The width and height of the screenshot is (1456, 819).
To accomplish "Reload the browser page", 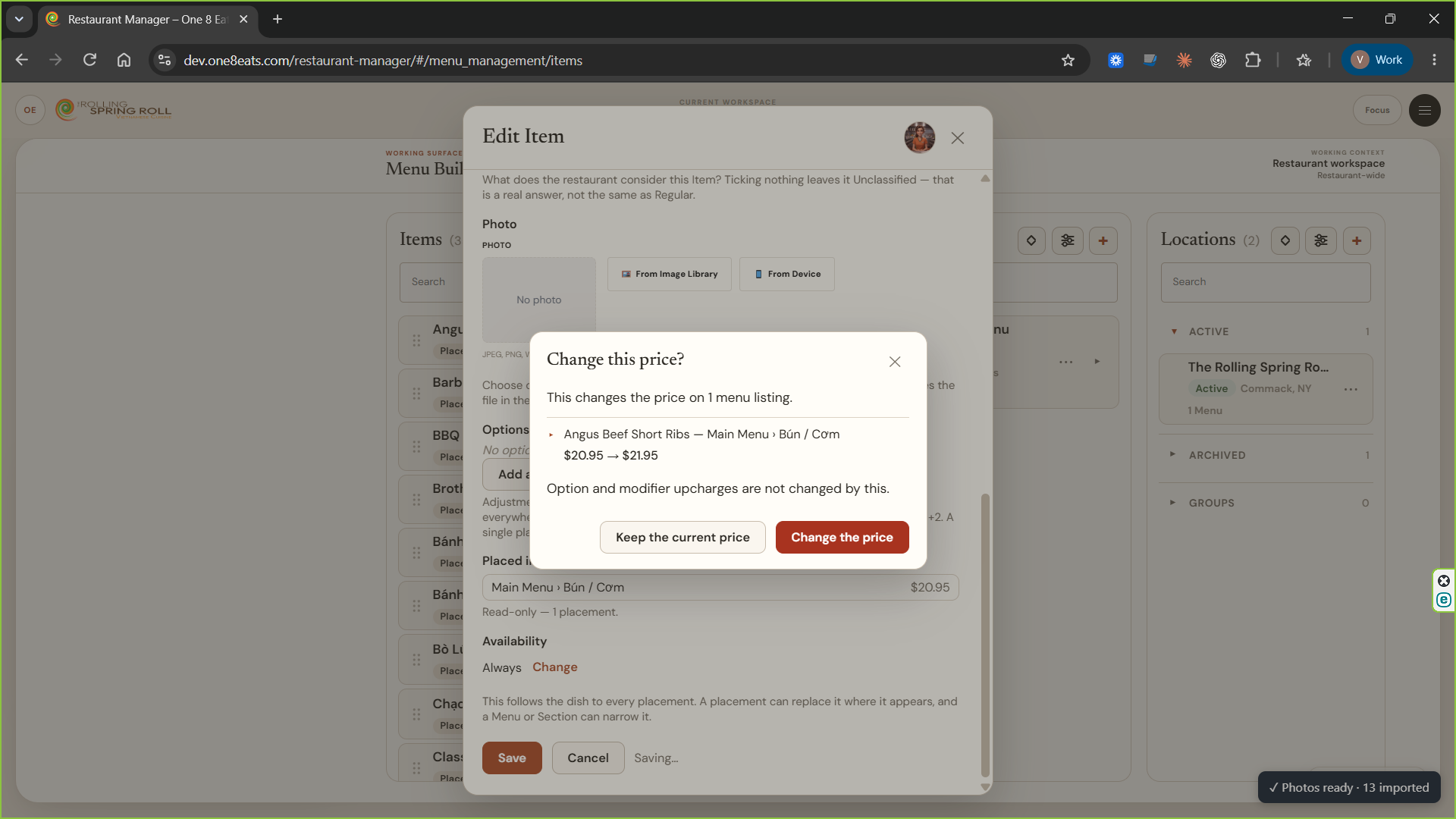I will (x=89, y=60).
